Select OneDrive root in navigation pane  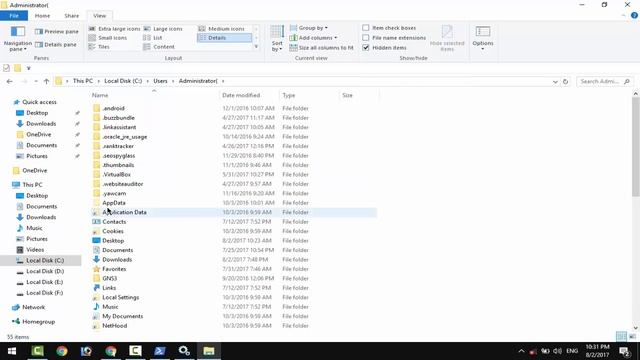(x=35, y=170)
